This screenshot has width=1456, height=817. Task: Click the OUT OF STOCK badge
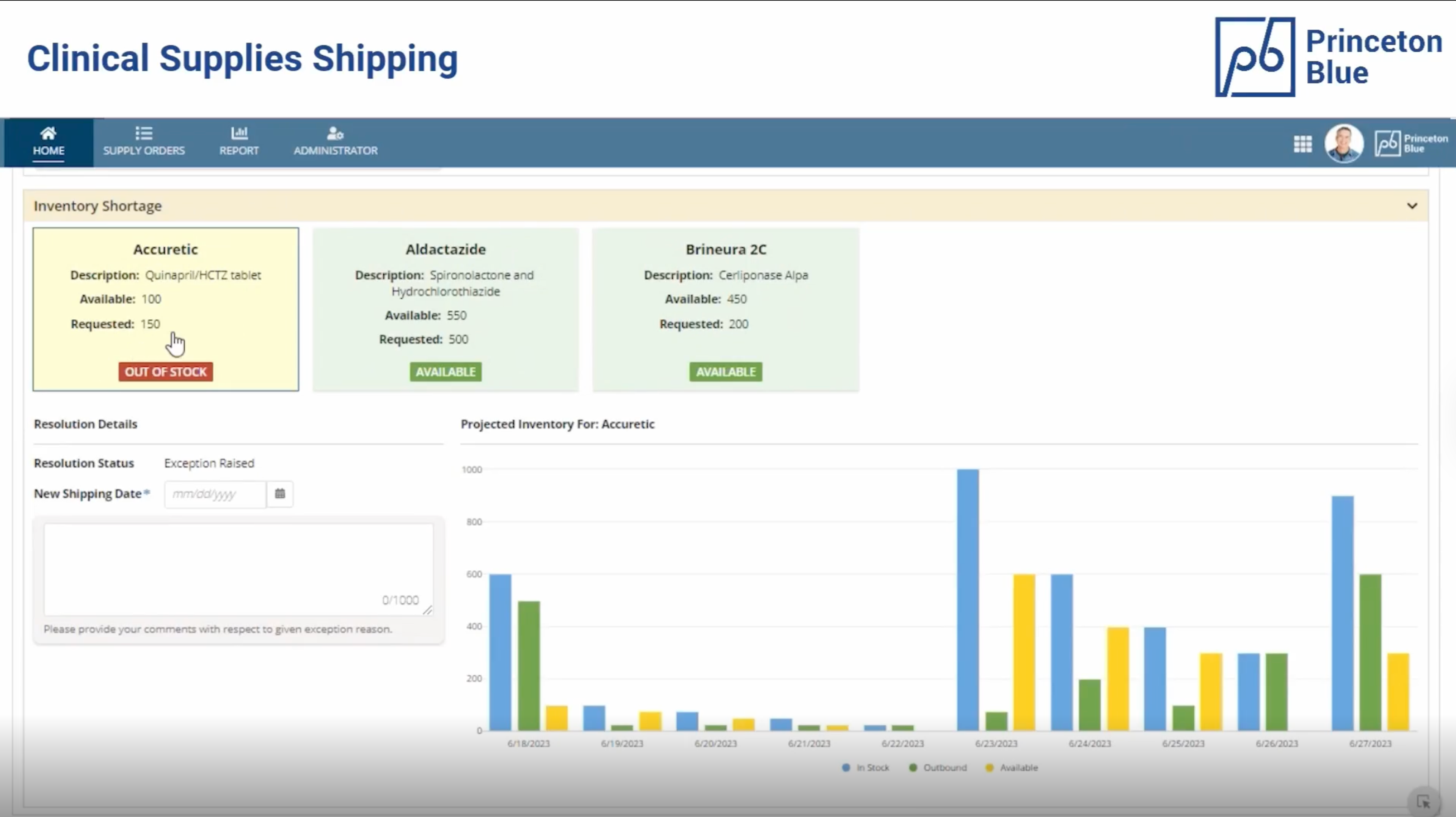[166, 372]
